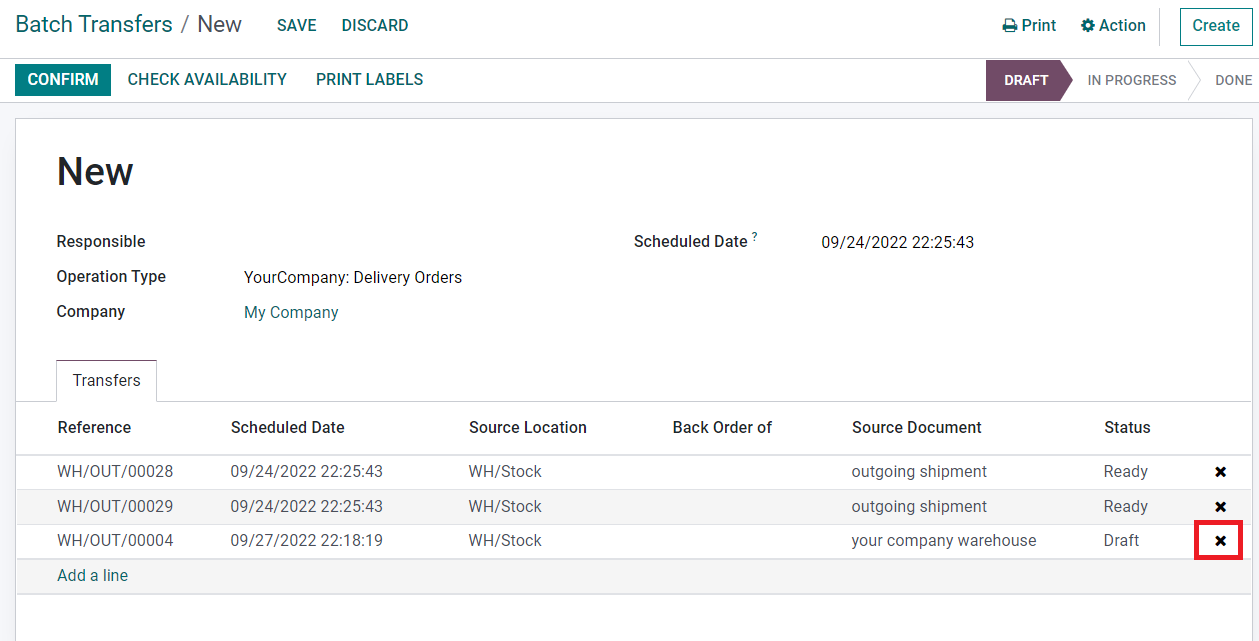1259x641 pixels.
Task: Confirm the batch transfer
Action: click(63, 80)
